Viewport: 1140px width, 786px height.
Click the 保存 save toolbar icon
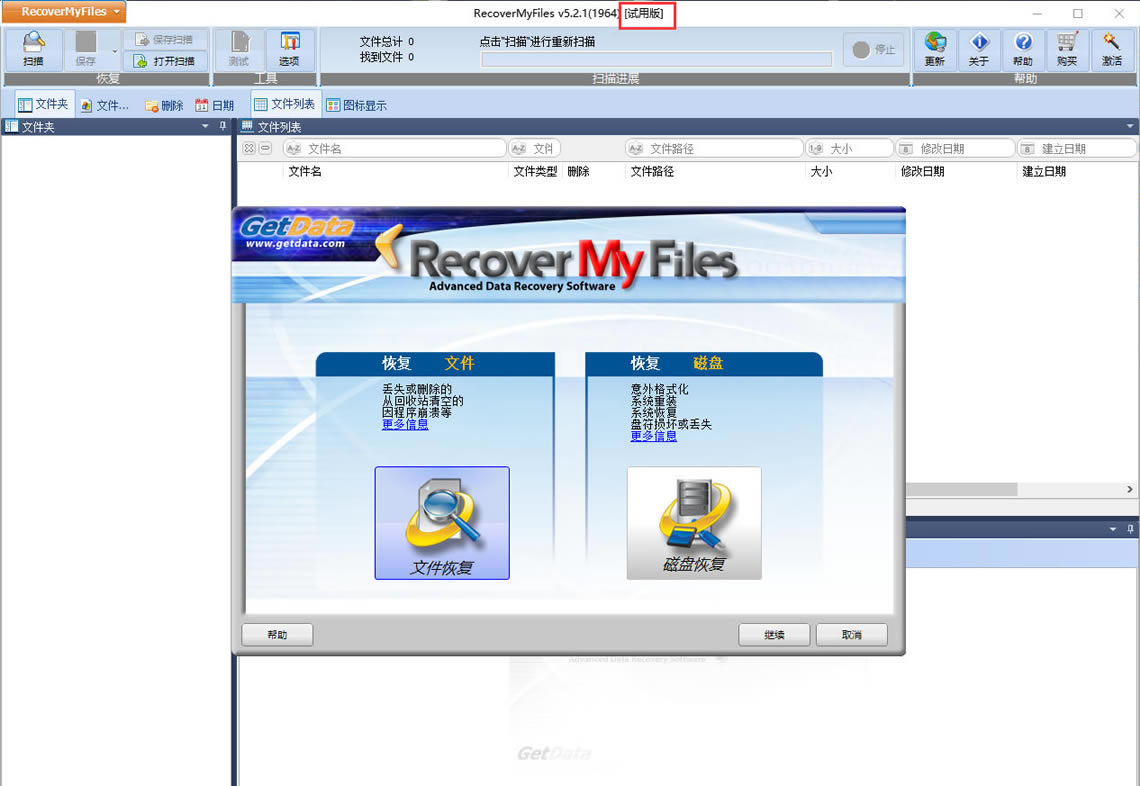[86, 49]
